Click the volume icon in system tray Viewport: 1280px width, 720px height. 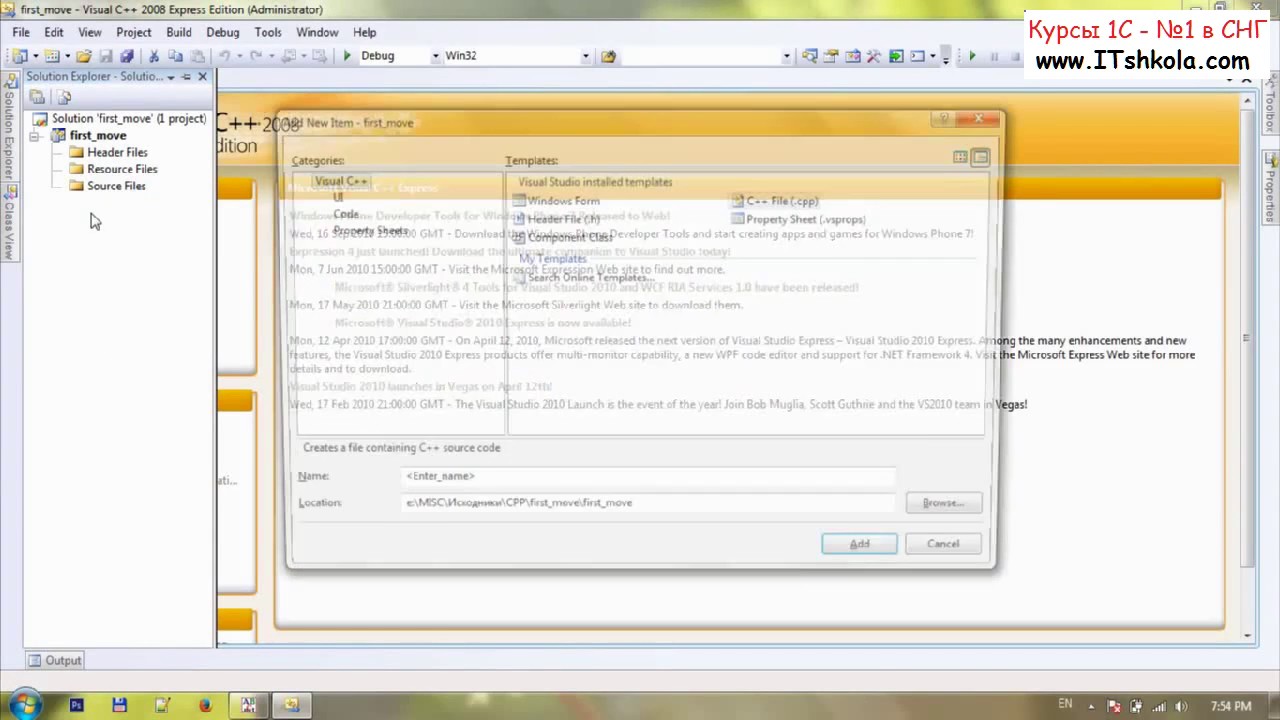click(x=1182, y=706)
